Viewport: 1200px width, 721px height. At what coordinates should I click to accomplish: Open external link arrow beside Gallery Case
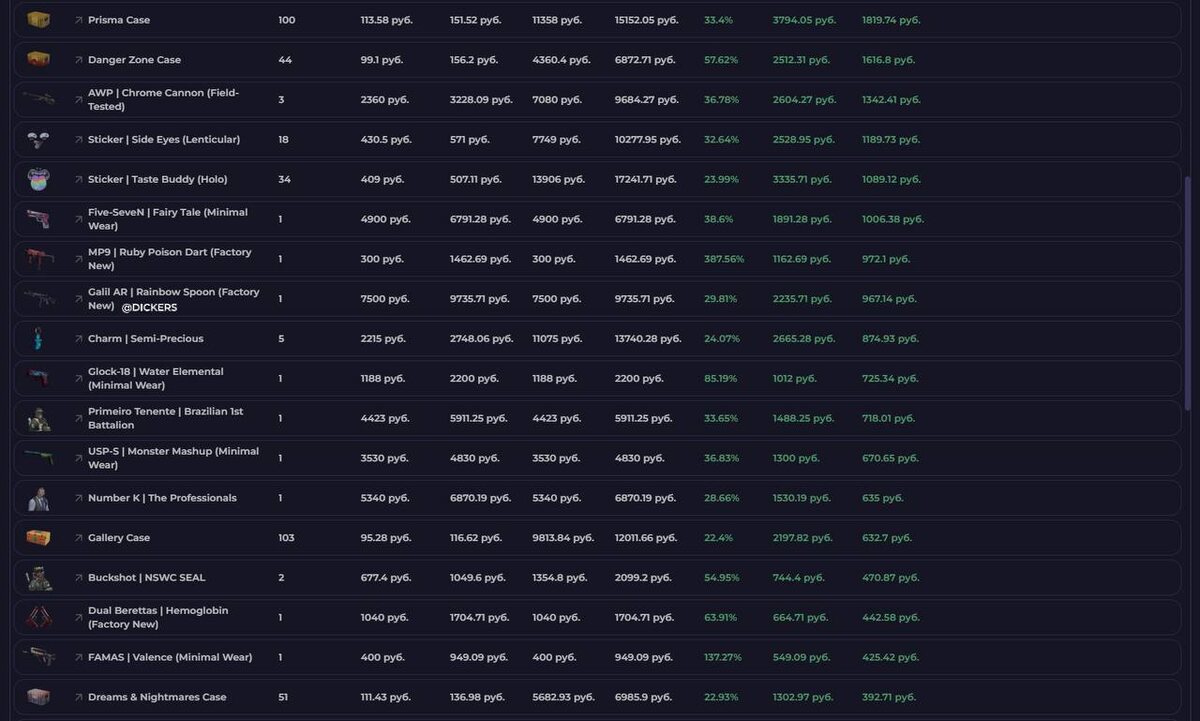(x=79, y=538)
